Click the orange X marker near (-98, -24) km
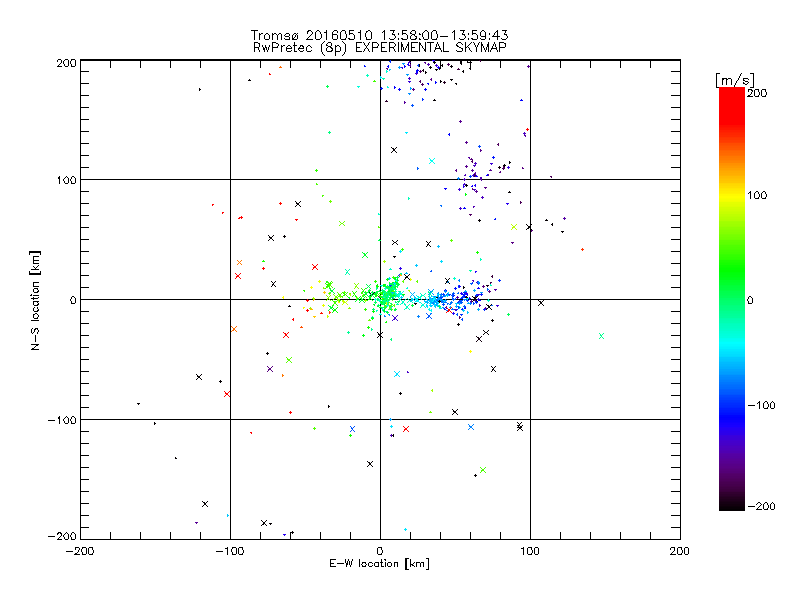The image size is (800, 600). pyautogui.click(x=234, y=329)
